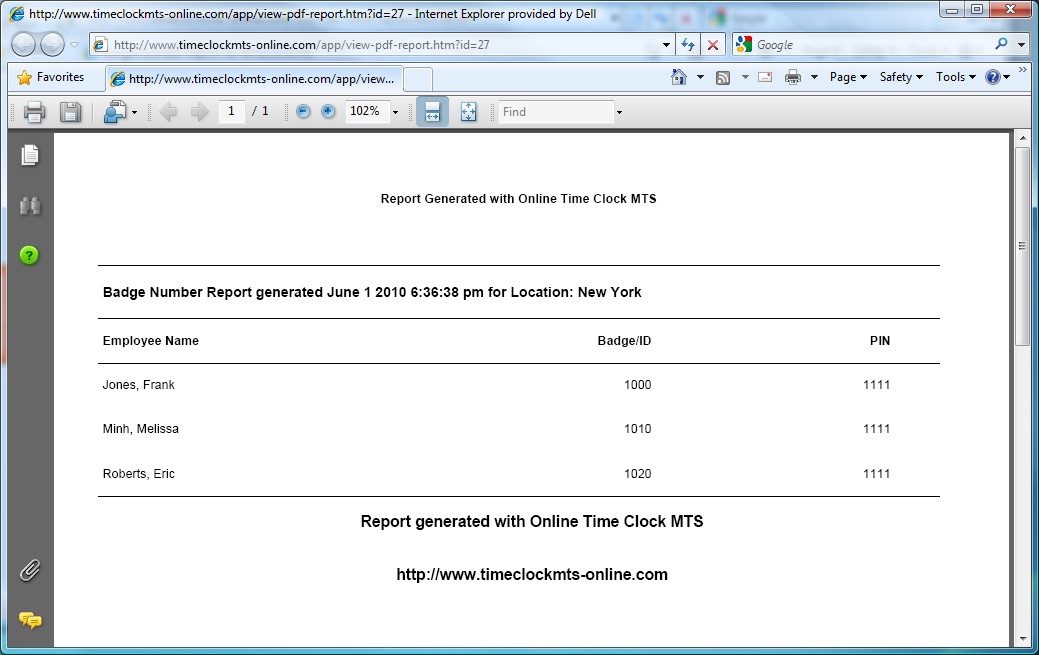Go to the previous PDF page
This screenshot has height=655, width=1039.
point(168,112)
